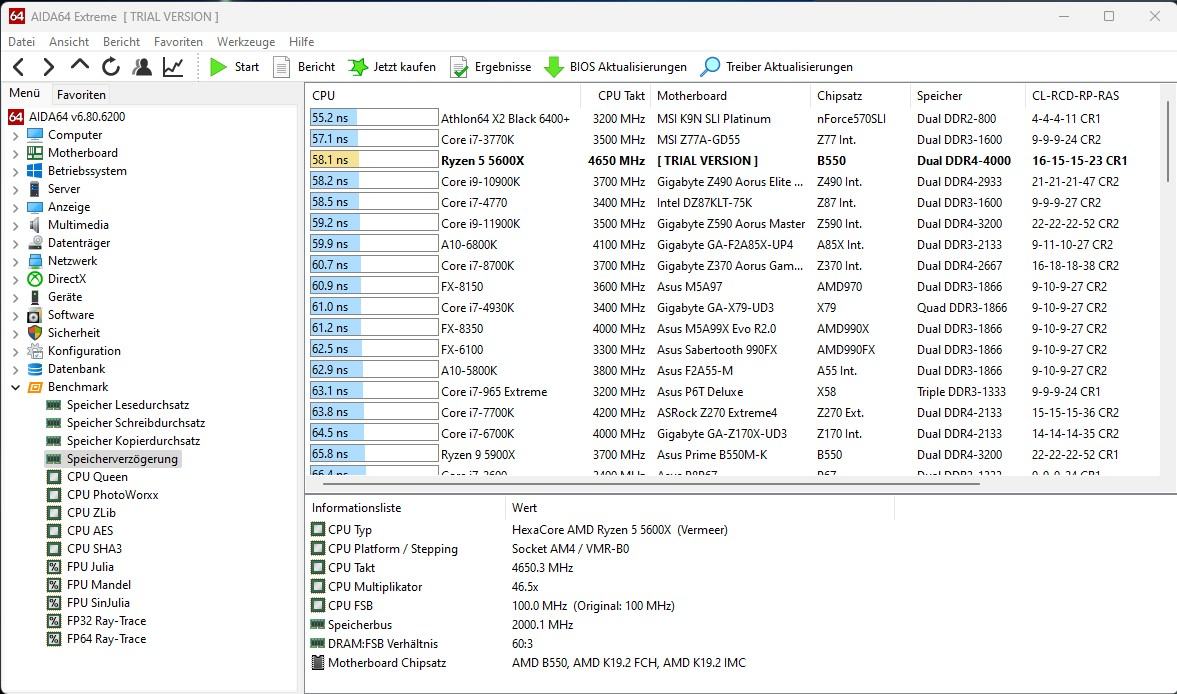This screenshot has width=1177, height=694.
Task: Open the Hilfe menu
Action: pos(302,42)
